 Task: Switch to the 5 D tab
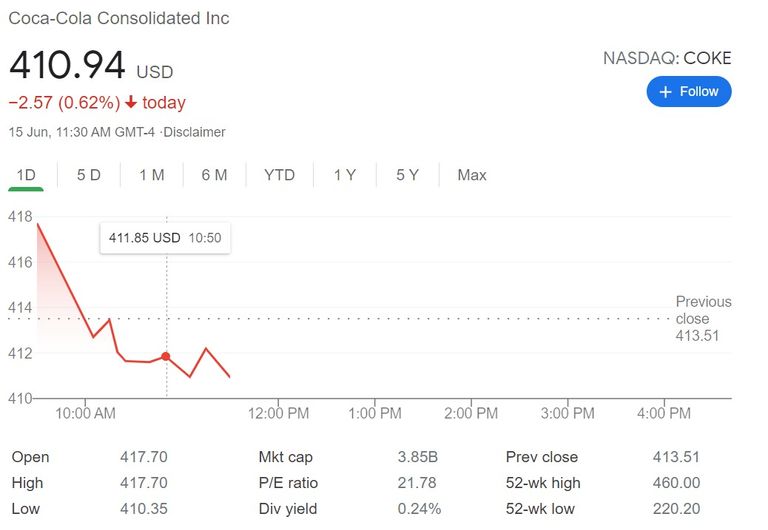(x=89, y=175)
